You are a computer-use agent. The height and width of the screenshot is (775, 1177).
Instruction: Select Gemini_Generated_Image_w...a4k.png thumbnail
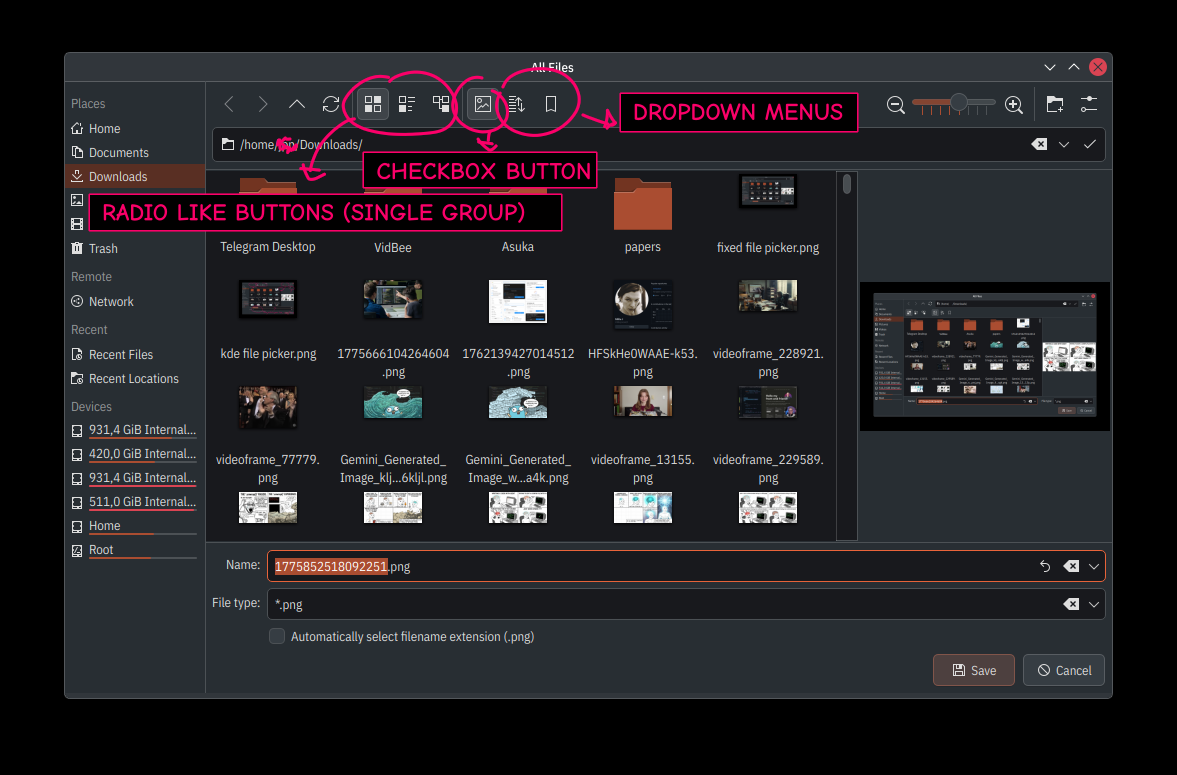[x=518, y=403]
